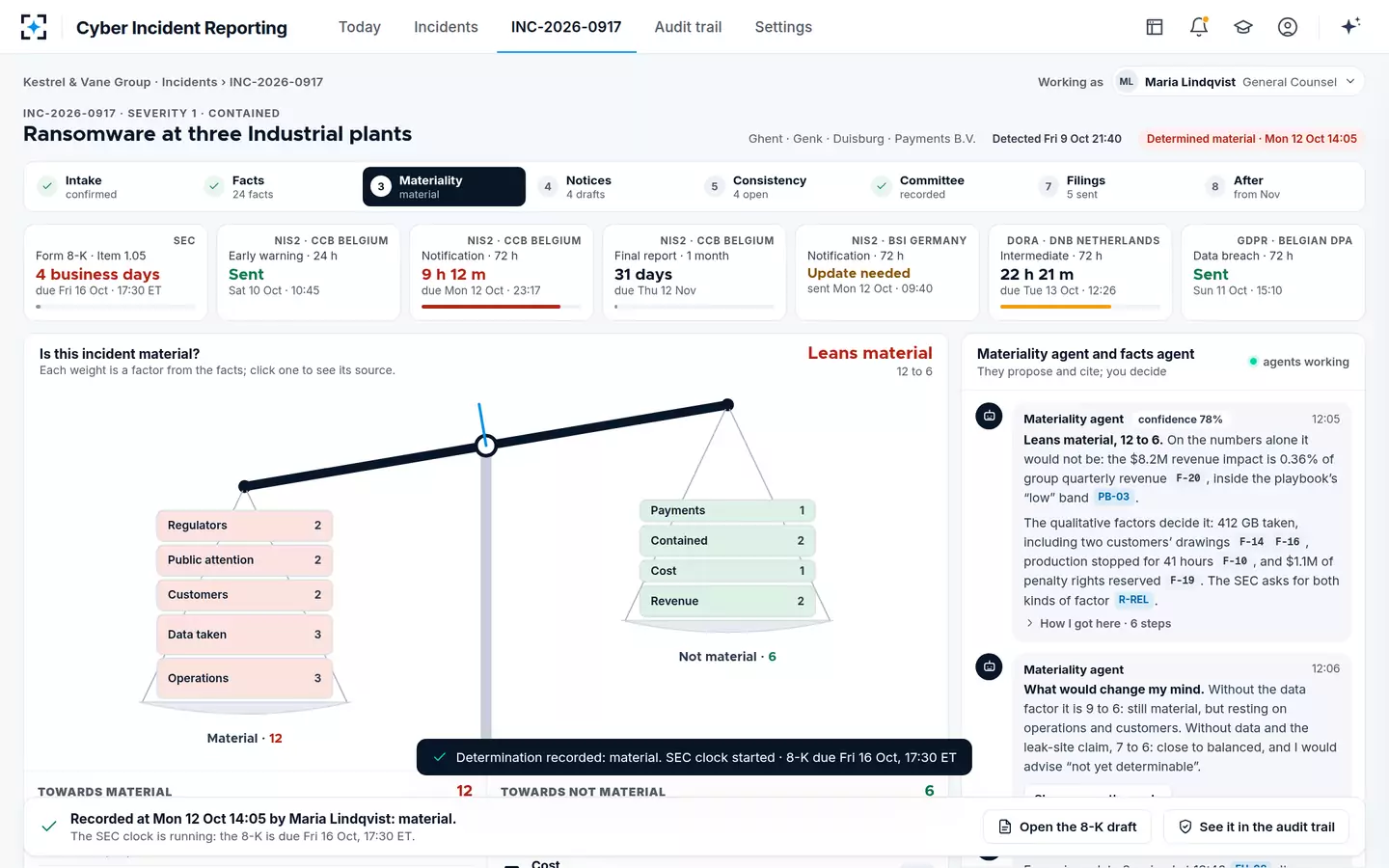Open the Audit trail tab
Screen dimensions: 1389x868
pyautogui.click(x=688, y=27)
